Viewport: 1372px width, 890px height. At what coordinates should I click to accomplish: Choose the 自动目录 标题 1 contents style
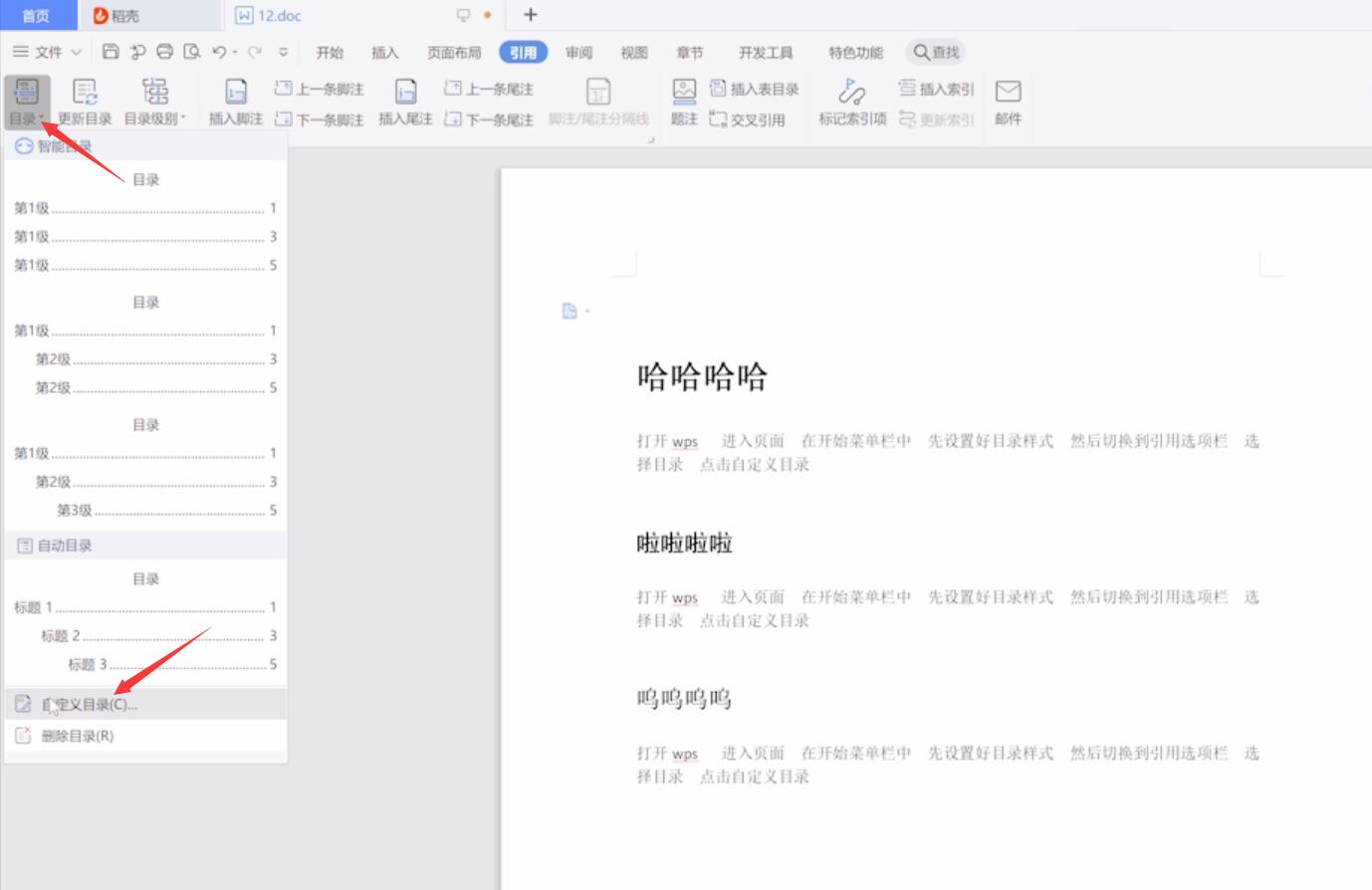pos(145,622)
